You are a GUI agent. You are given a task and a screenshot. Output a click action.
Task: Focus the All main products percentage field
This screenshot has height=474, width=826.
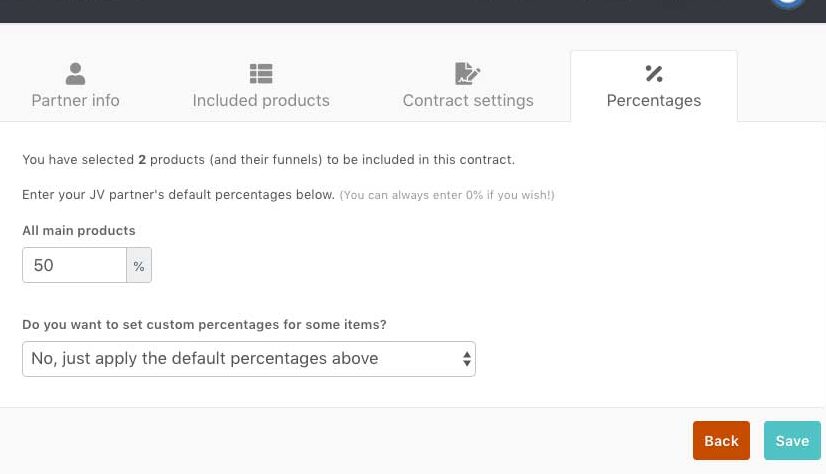[x=75, y=266]
